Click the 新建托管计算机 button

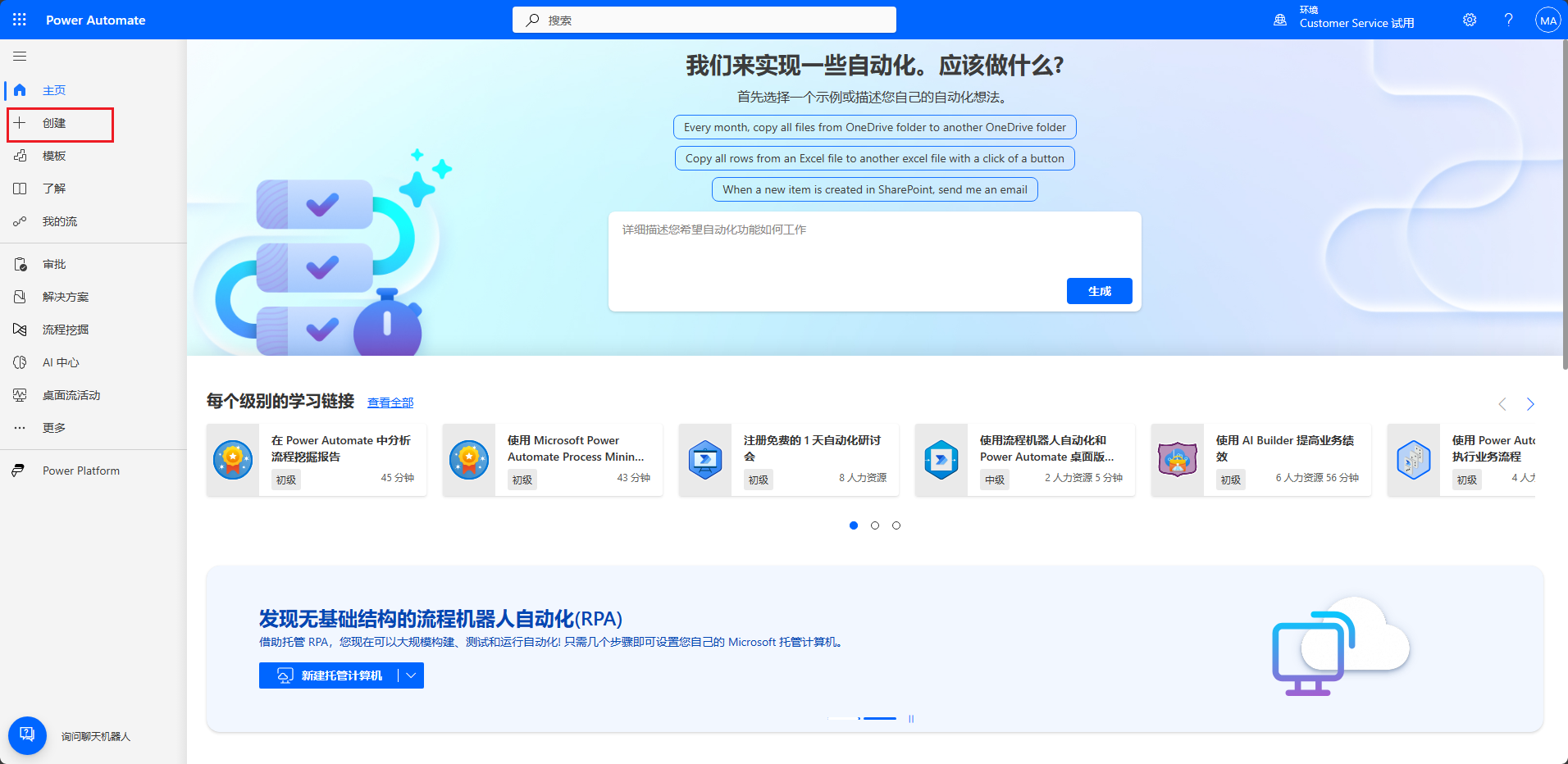click(329, 675)
